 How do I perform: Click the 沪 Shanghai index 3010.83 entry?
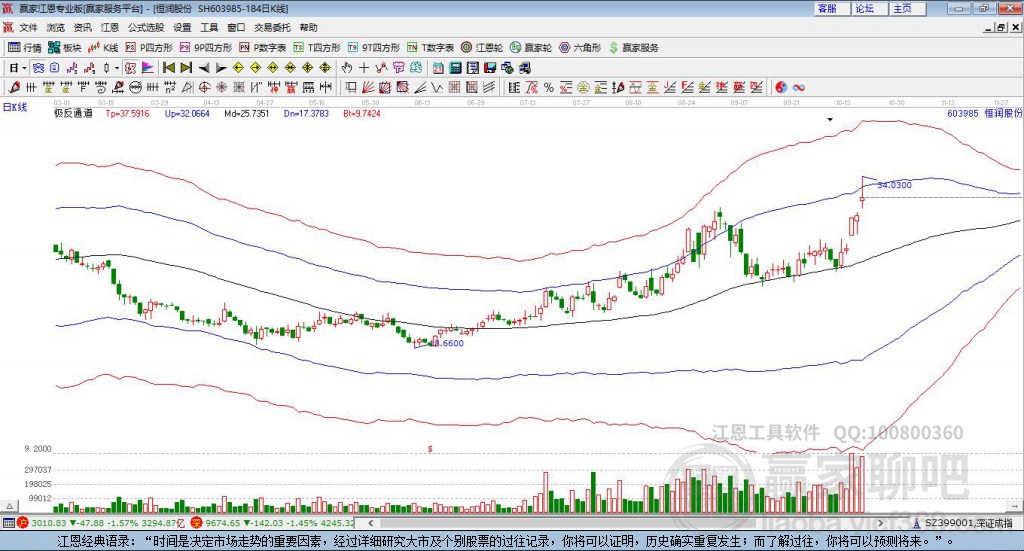(x=101, y=523)
